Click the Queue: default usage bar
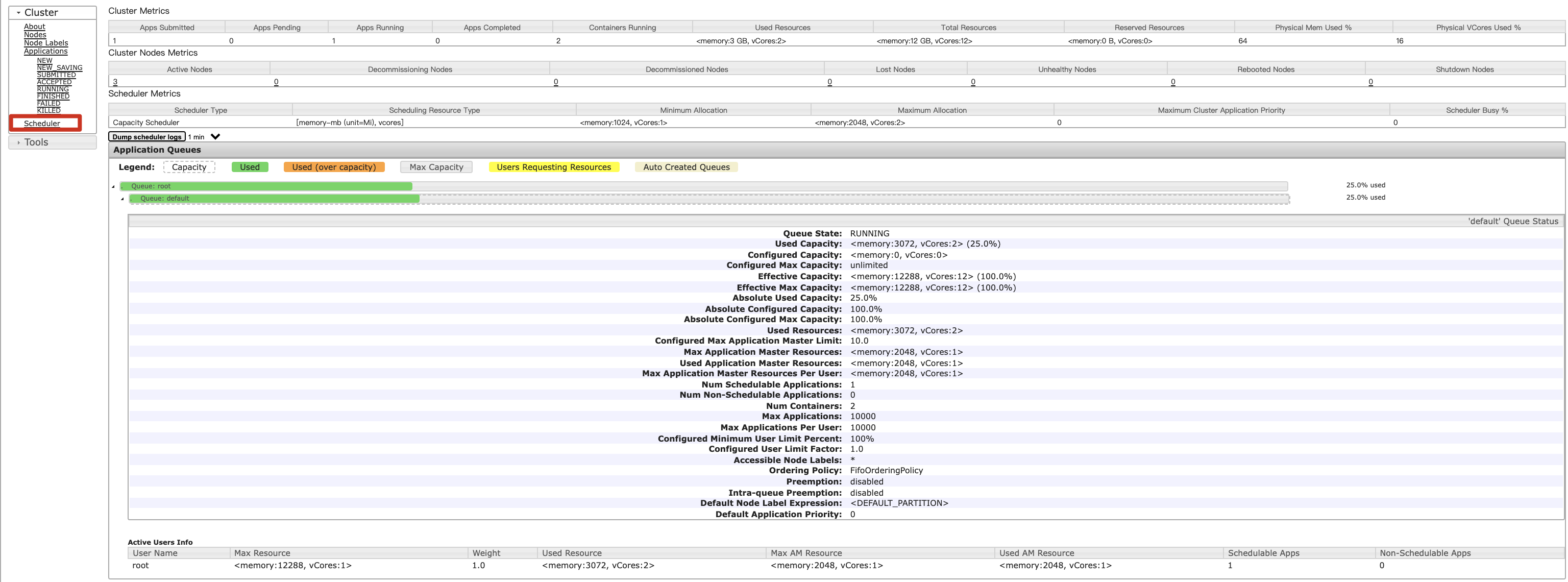1568x582 pixels. click(274, 199)
